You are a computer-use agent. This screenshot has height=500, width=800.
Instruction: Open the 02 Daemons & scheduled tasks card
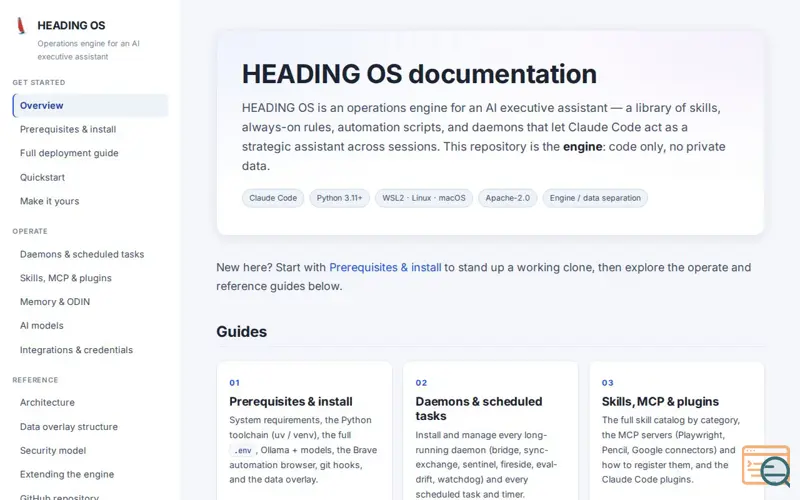tap(490, 431)
